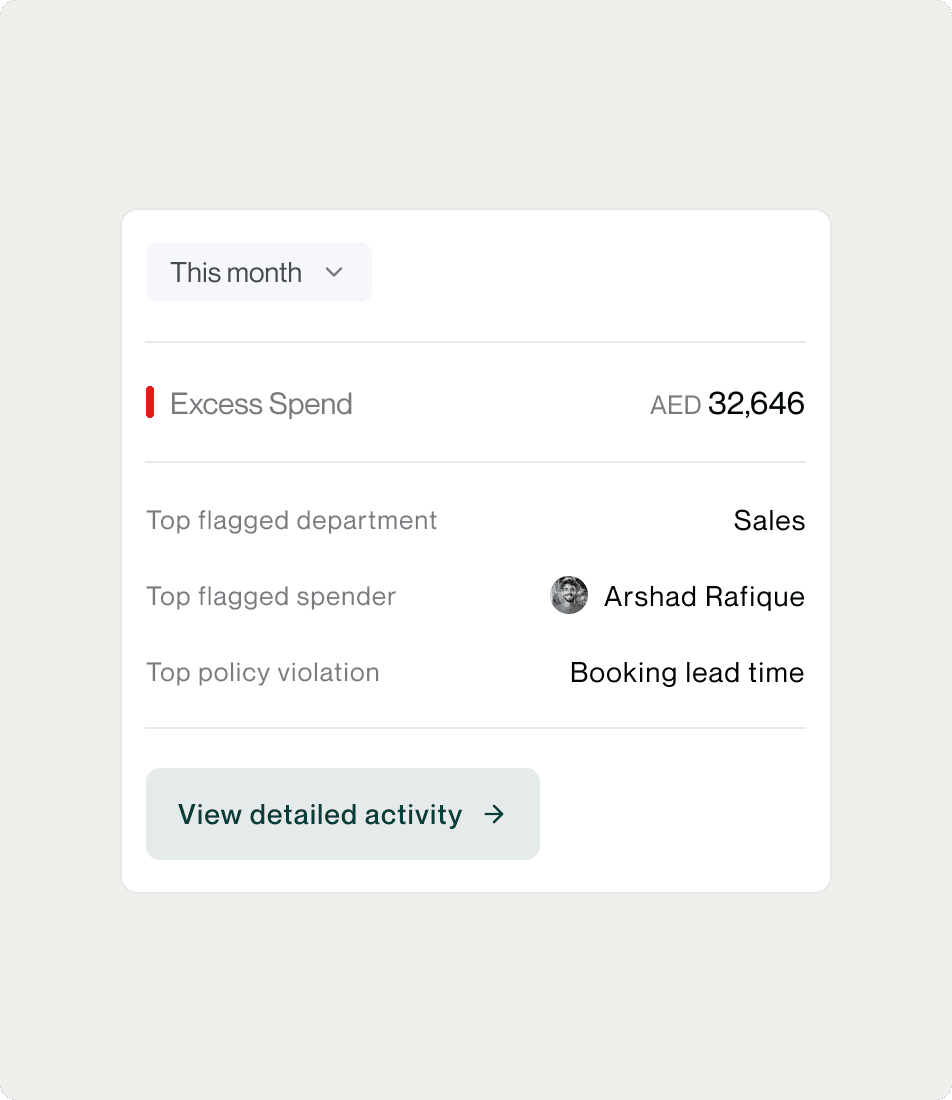Select the Excess Spend heading
This screenshot has width=952, height=1100.
tap(261, 404)
